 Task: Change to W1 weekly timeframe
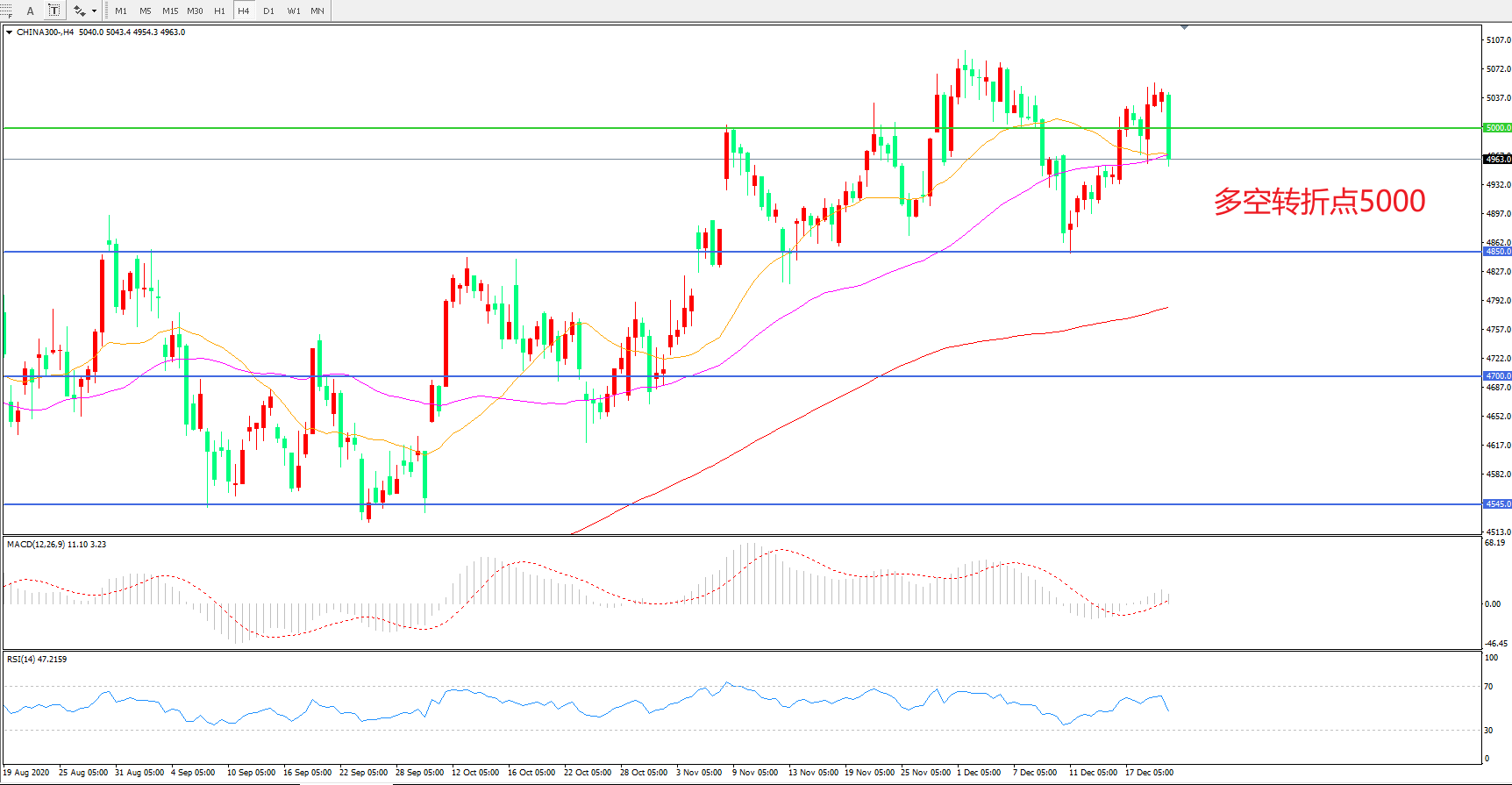pyautogui.click(x=294, y=11)
